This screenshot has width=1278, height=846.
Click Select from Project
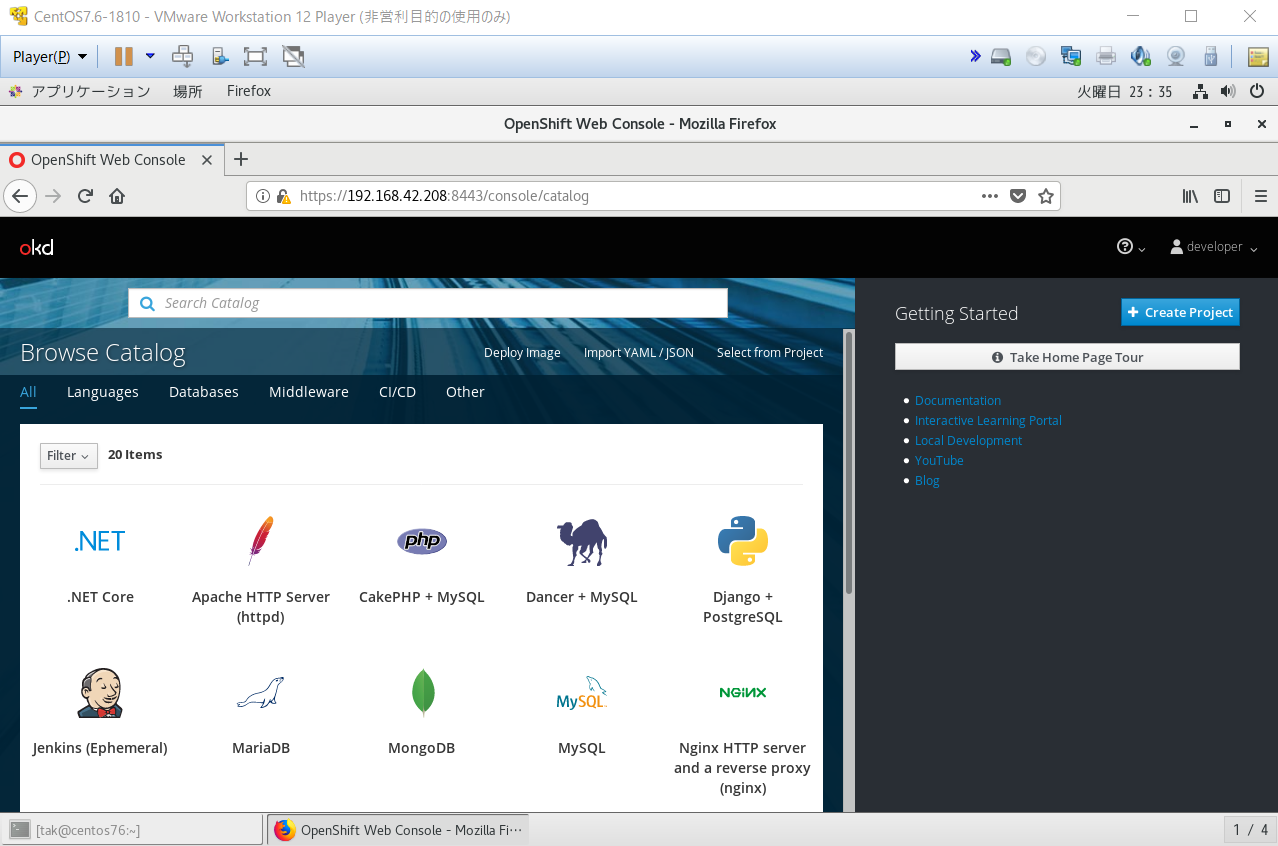[x=770, y=353]
